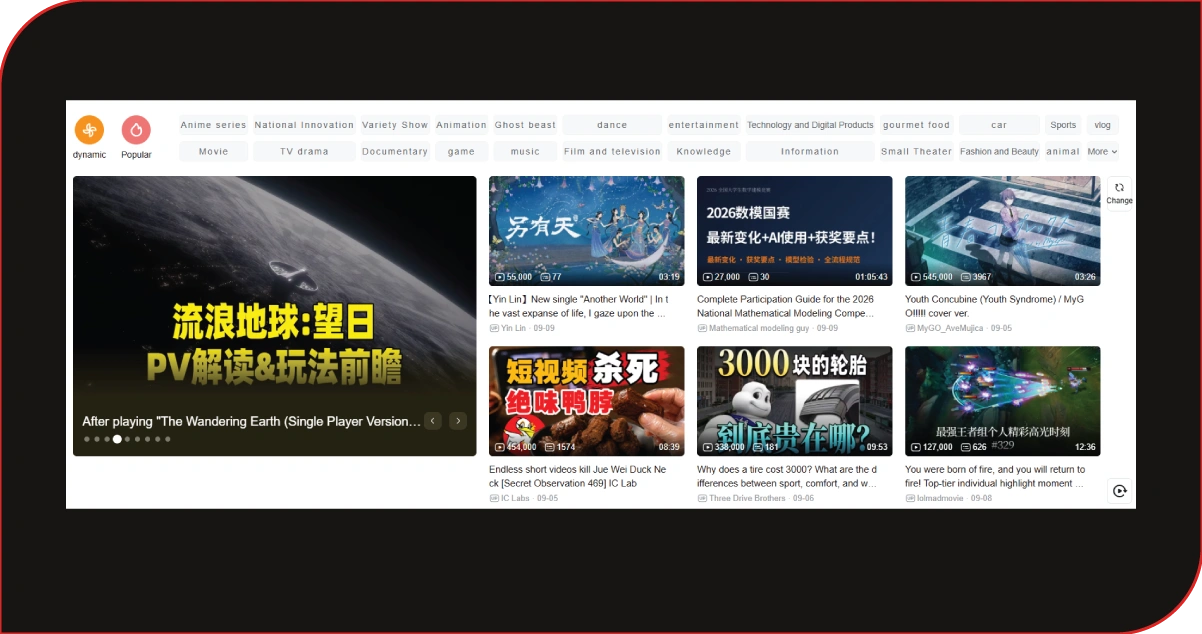Click uploader icon beside IC Labs

click(494, 498)
